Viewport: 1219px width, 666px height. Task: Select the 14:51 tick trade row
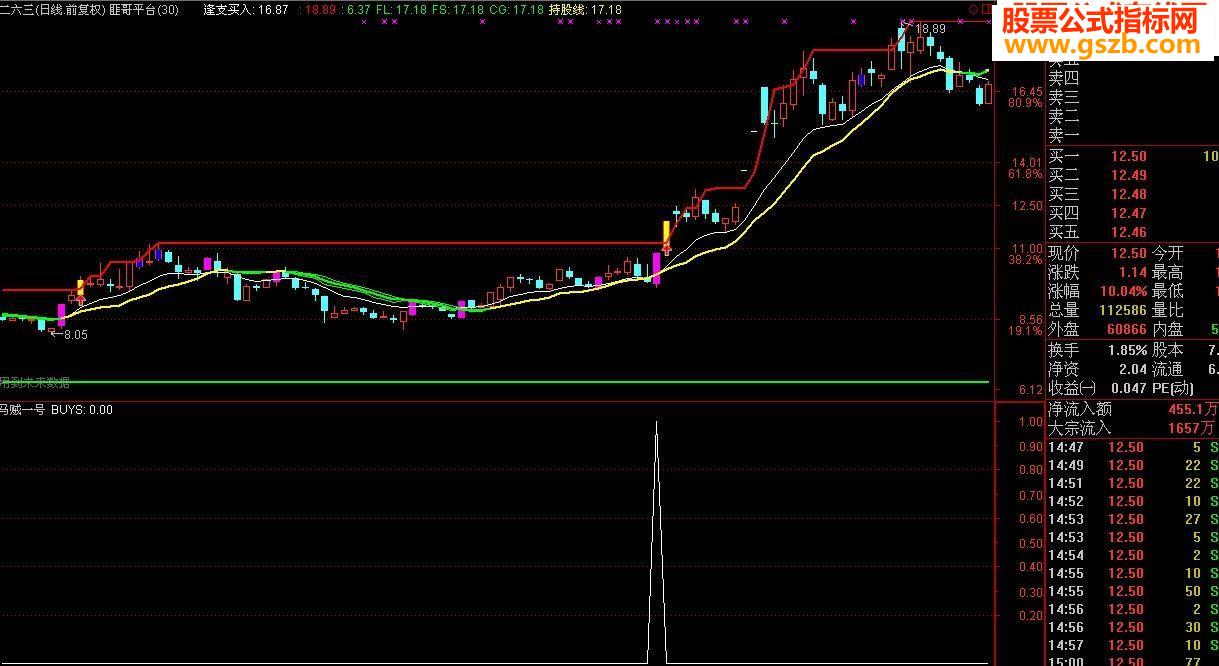pos(1132,483)
